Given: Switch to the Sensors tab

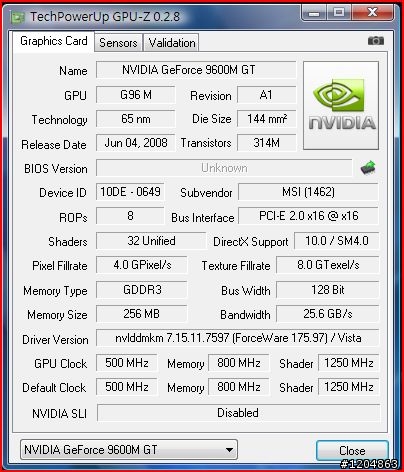Looking at the screenshot, I should [118, 43].
